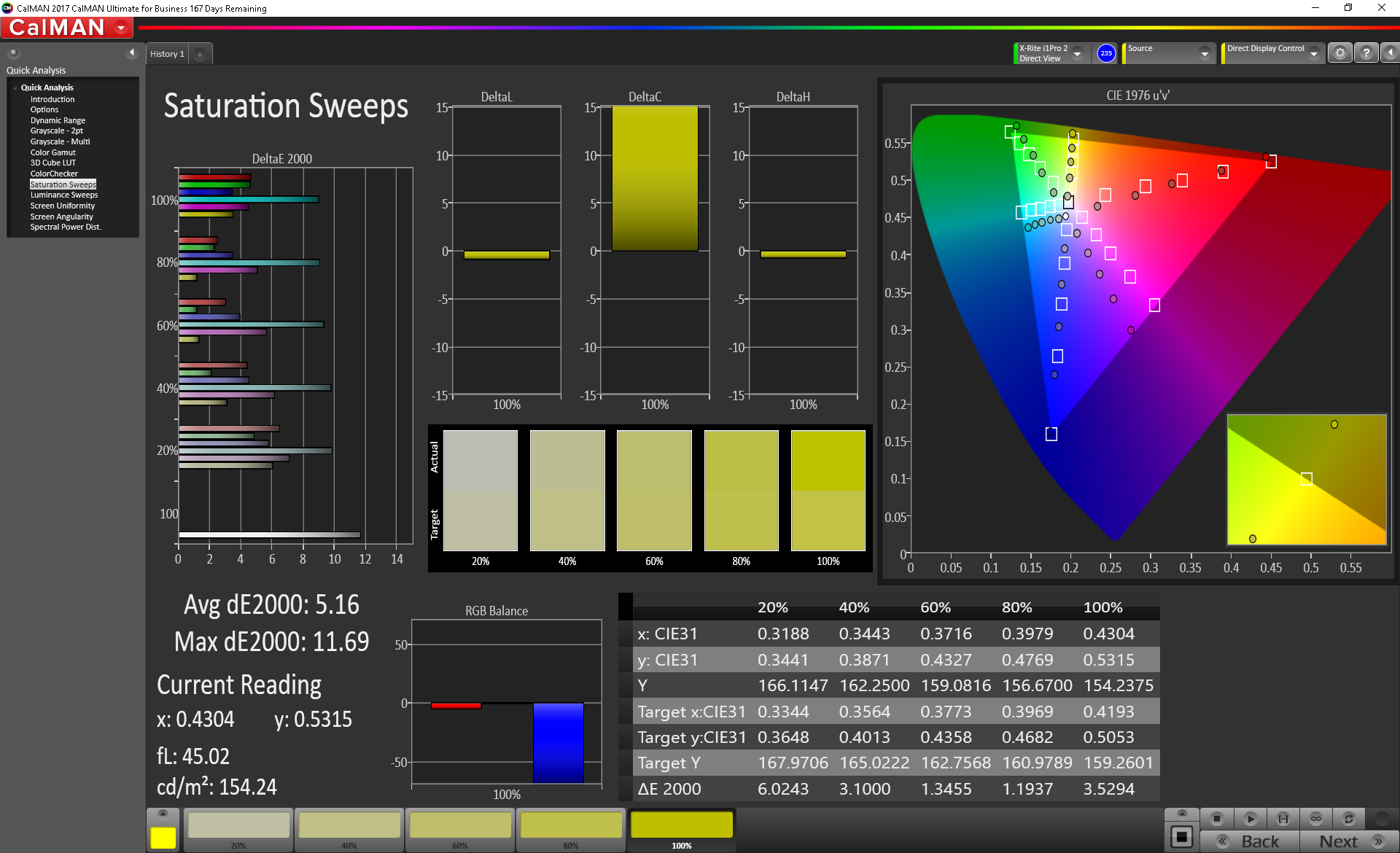1400x853 pixels.
Task: Click the infinity loop reading icon
Action: click(1316, 819)
